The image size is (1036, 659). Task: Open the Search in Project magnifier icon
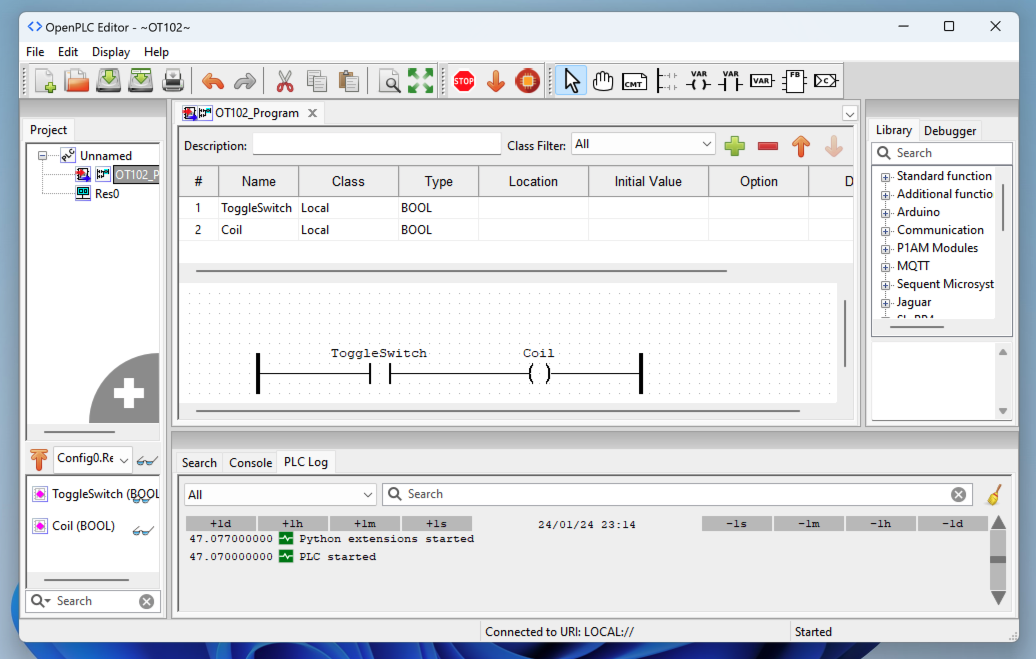coord(389,81)
